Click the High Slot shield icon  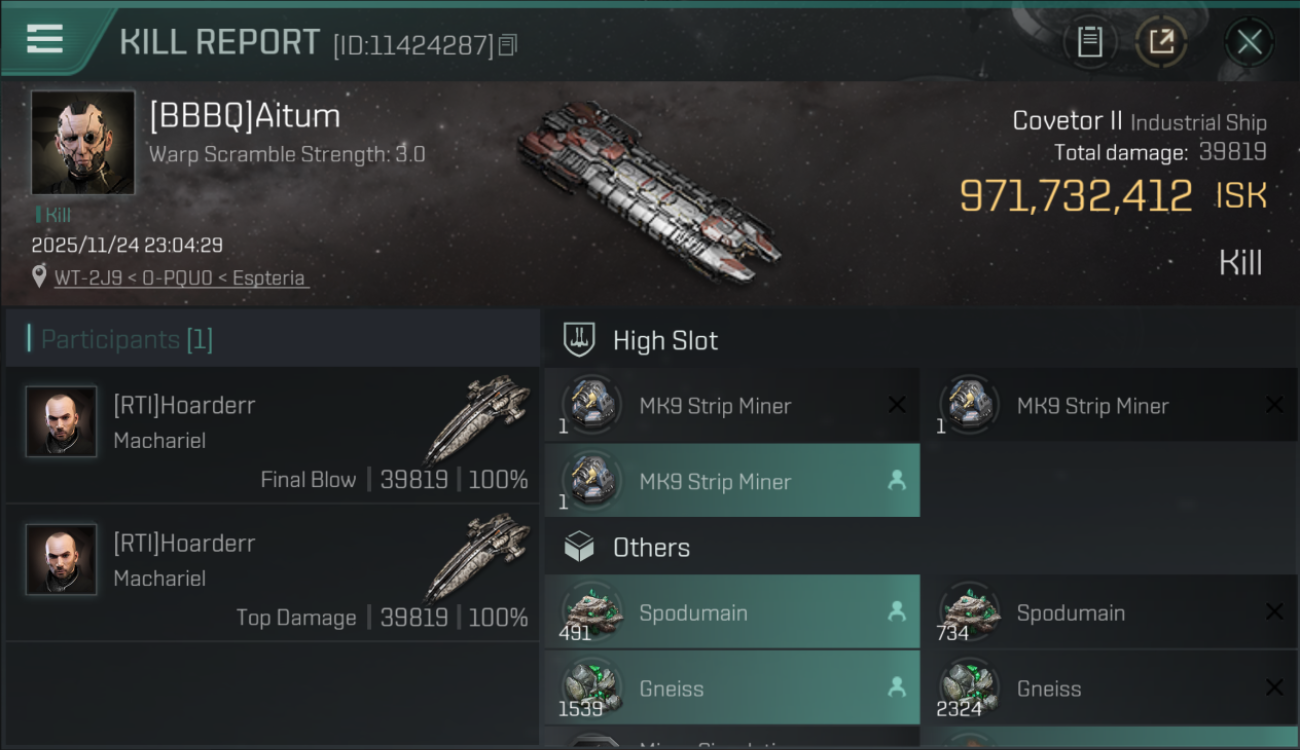580,340
